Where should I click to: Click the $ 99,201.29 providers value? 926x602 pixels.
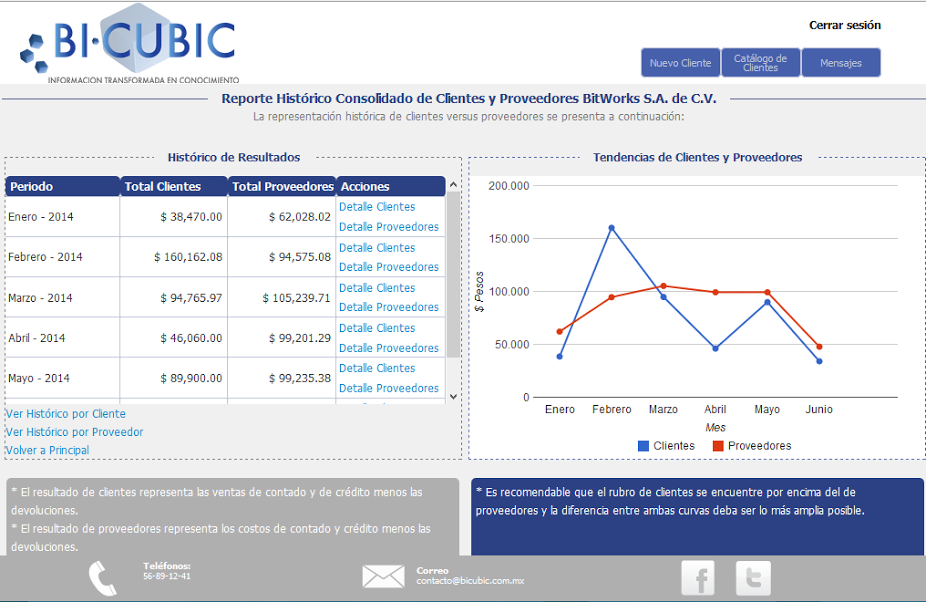tap(299, 338)
